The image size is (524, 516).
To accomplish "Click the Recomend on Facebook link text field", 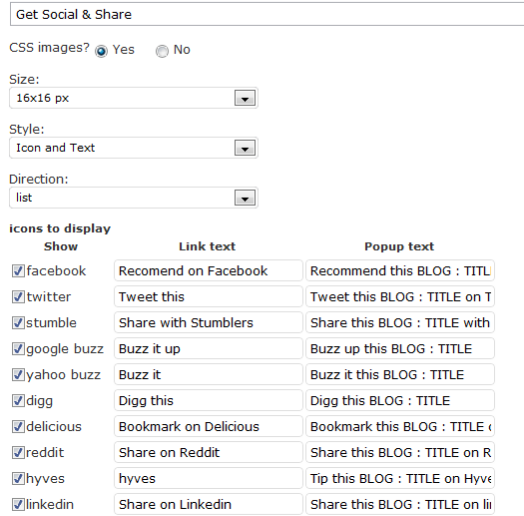I will pyautogui.click(x=208, y=271).
